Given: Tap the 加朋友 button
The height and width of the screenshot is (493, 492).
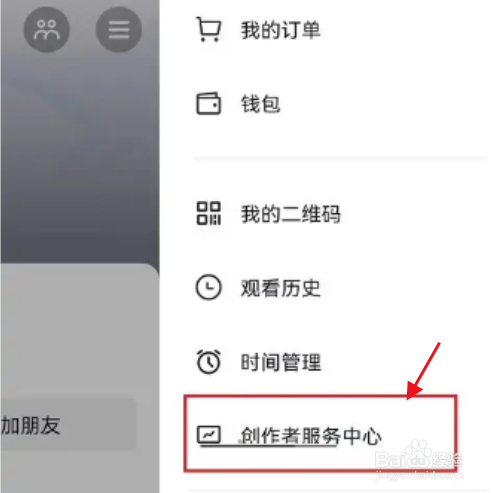Looking at the screenshot, I should (x=68, y=425).
